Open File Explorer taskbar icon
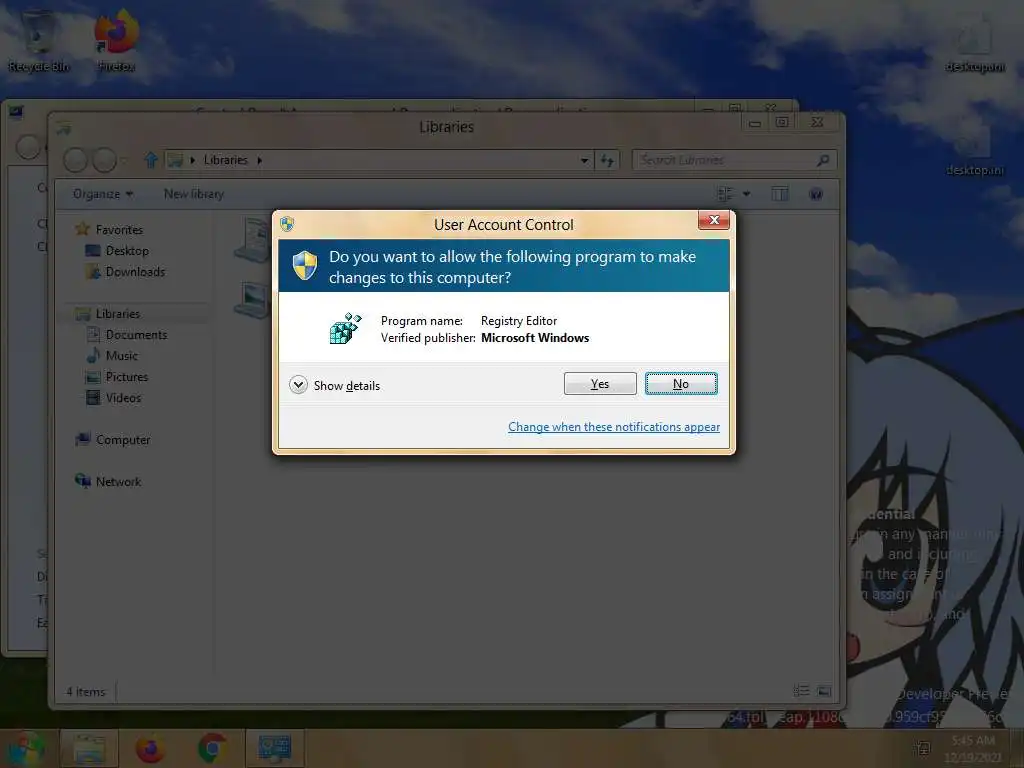The height and width of the screenshot is (768, 1024). click(89, 748)
